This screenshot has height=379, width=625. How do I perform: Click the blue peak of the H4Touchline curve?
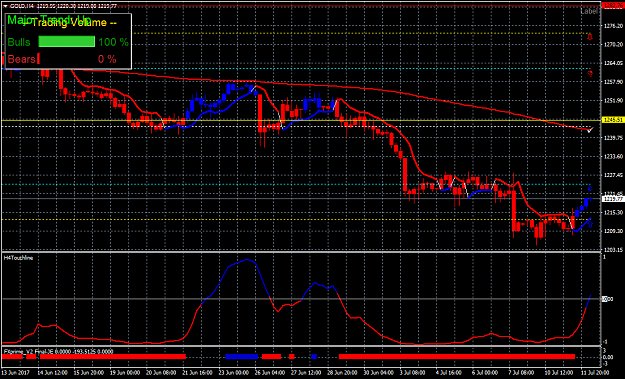(247, 260)
